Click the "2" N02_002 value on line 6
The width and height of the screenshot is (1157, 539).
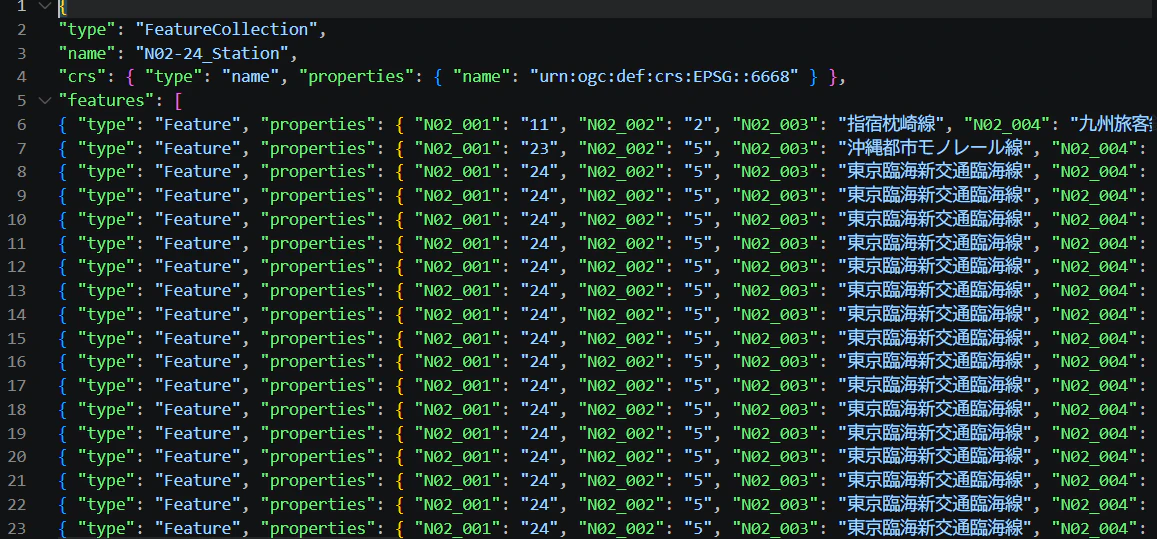click(698, 125)
